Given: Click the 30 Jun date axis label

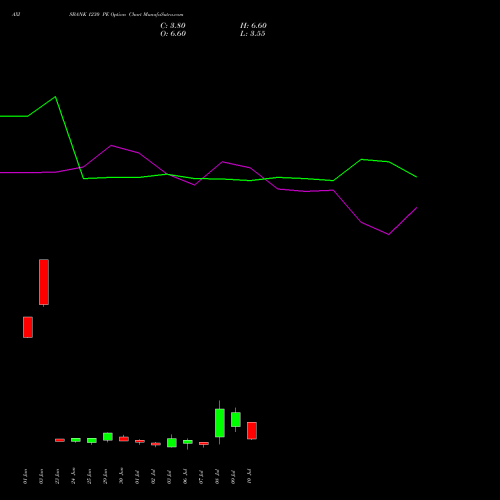Looking at the screenshot, I should point(121,476).
